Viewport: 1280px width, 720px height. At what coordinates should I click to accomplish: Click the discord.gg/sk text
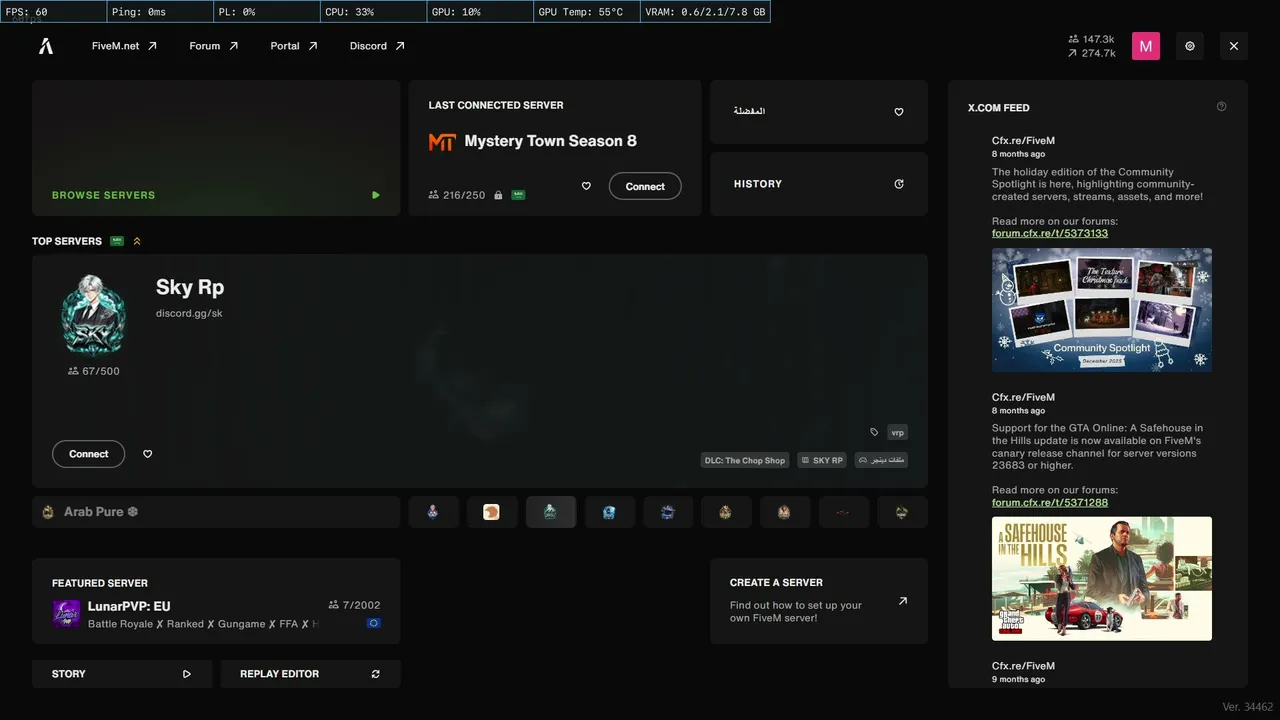(x=189, y=313)
